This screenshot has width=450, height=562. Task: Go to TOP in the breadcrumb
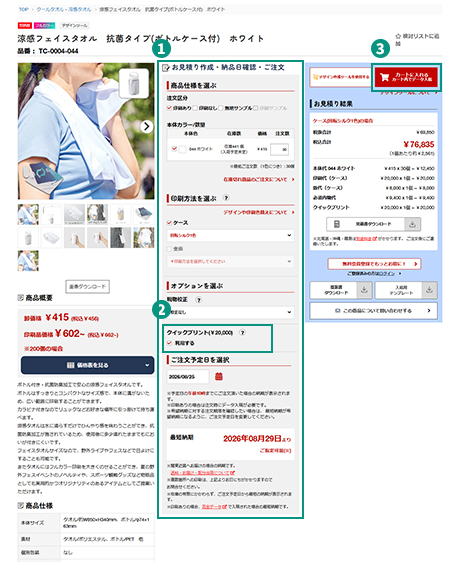point(23,9)
